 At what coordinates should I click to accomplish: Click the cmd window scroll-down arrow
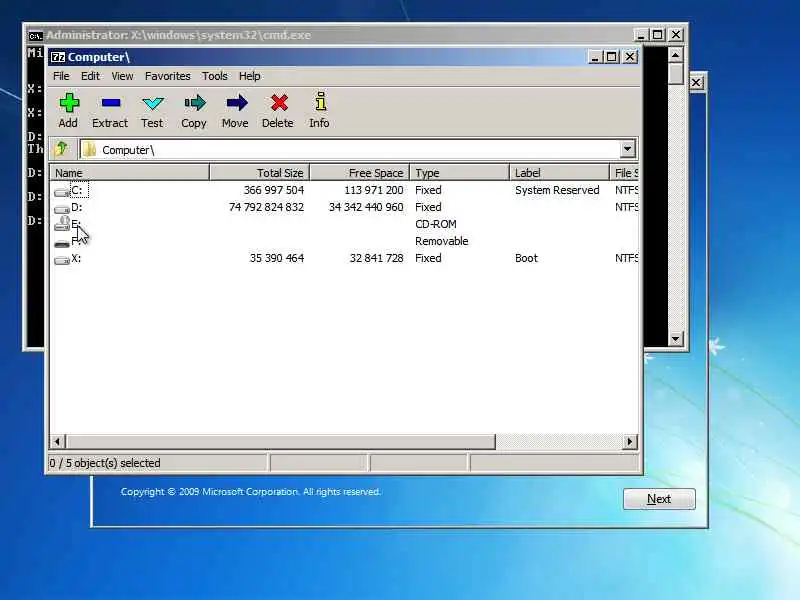tap(676, 339)
